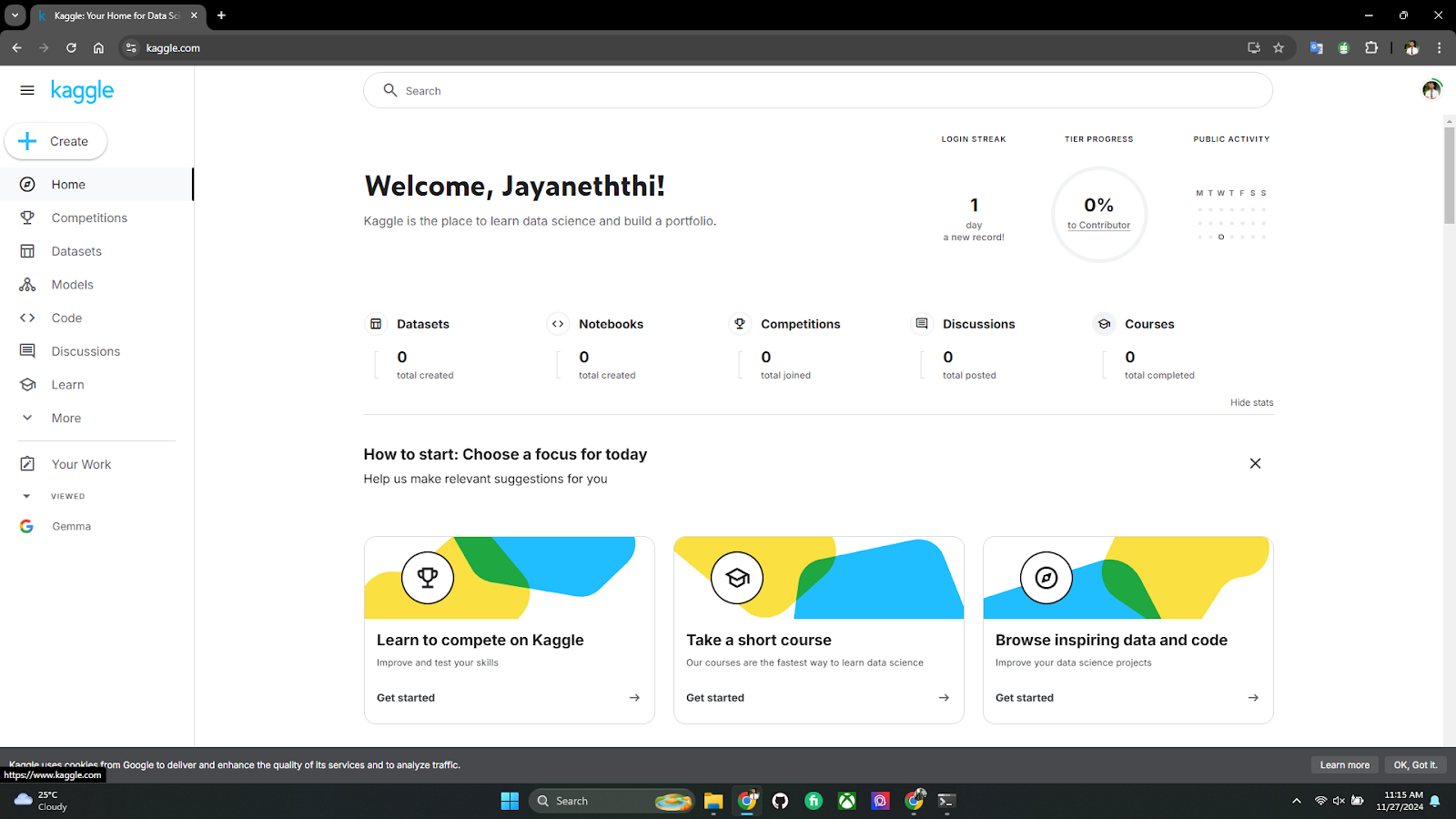Click the page vertical scrollbar
1456x819 pixels.
[1450, 177]
